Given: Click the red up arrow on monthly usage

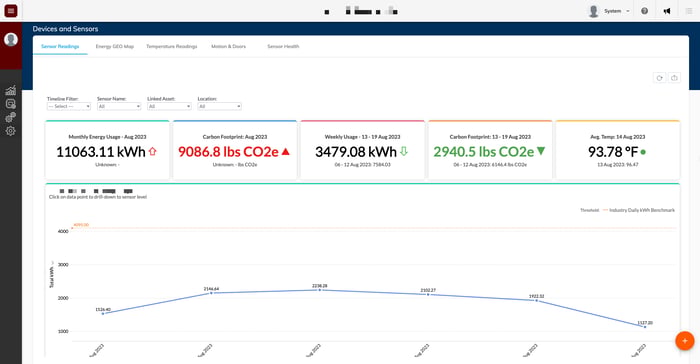Looking at the screenshot, I should (x=153, y=151).
